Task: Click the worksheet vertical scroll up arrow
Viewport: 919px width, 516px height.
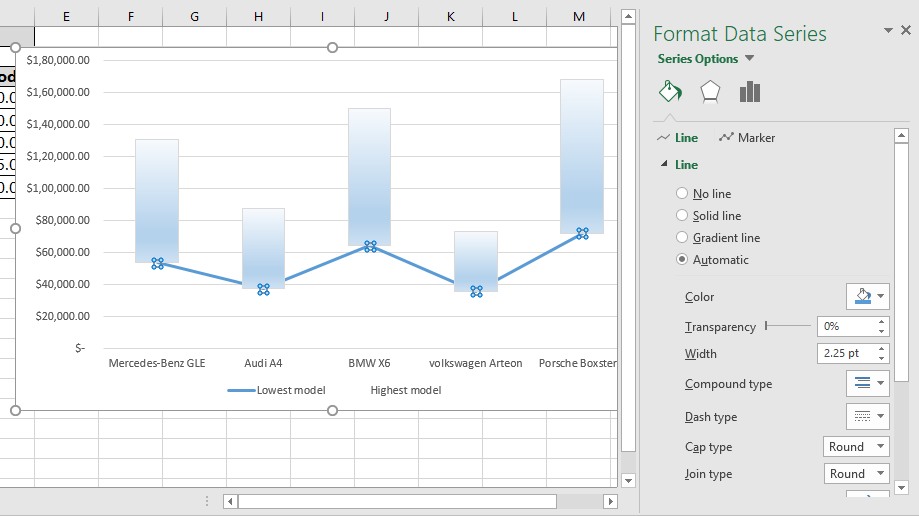Action: pyautogui.click(x=628, y=16)
